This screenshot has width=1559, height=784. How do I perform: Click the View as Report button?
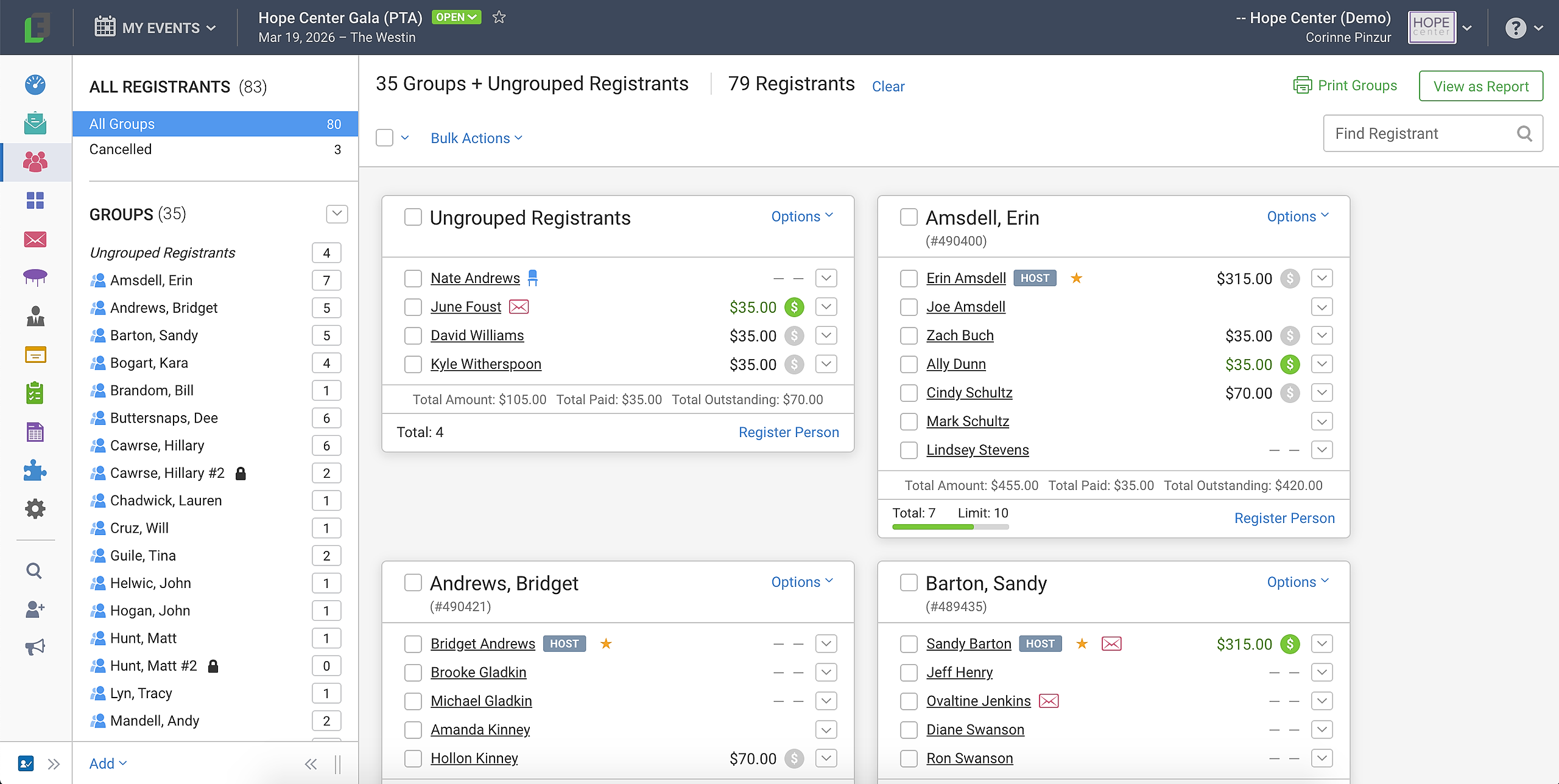pyautogui.click(x=1480, y=86)
